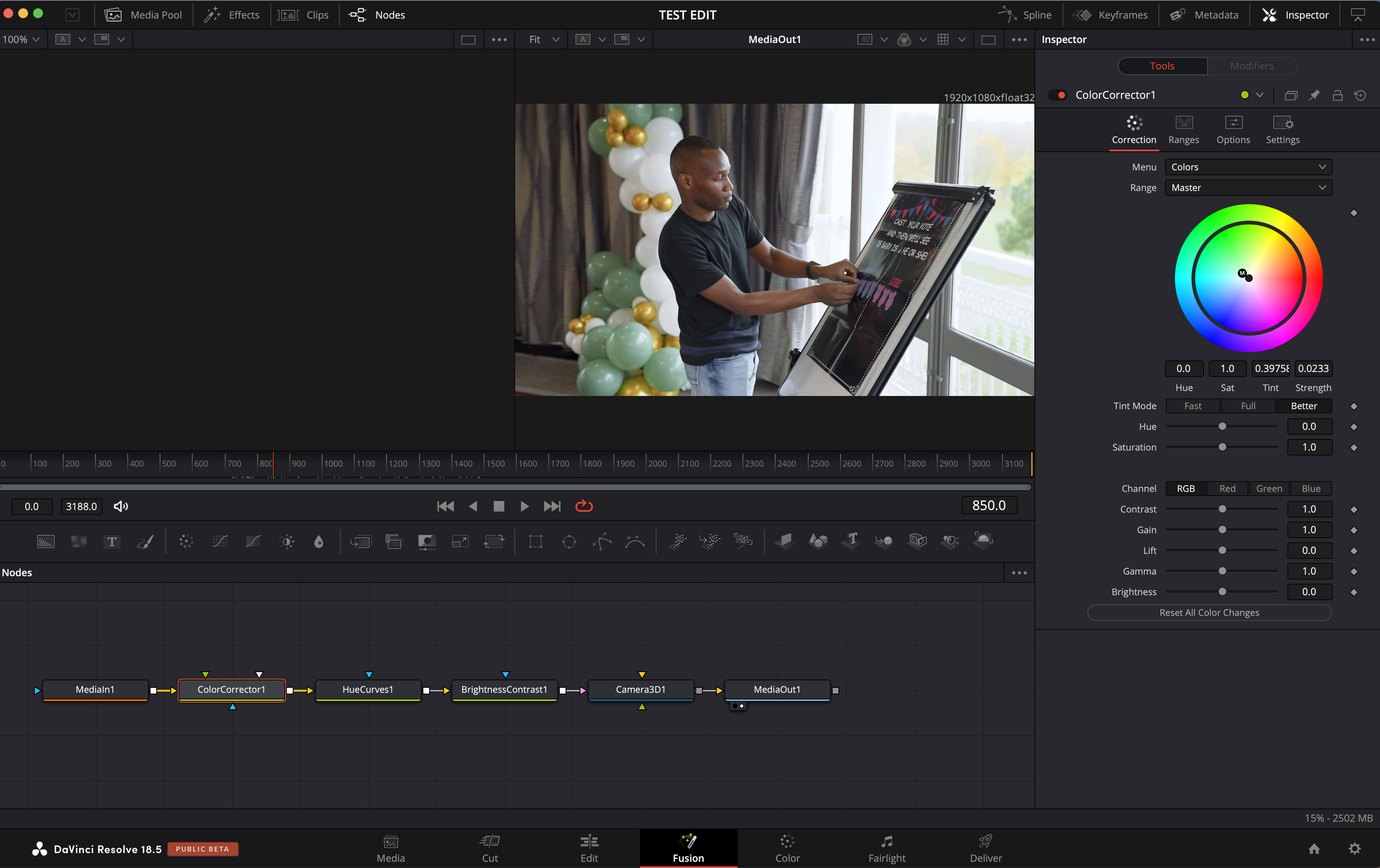The height and width of the screenshot is (868, 1380).
Task: Select the ColorCorrector1 node
Action: coord(231,689)
